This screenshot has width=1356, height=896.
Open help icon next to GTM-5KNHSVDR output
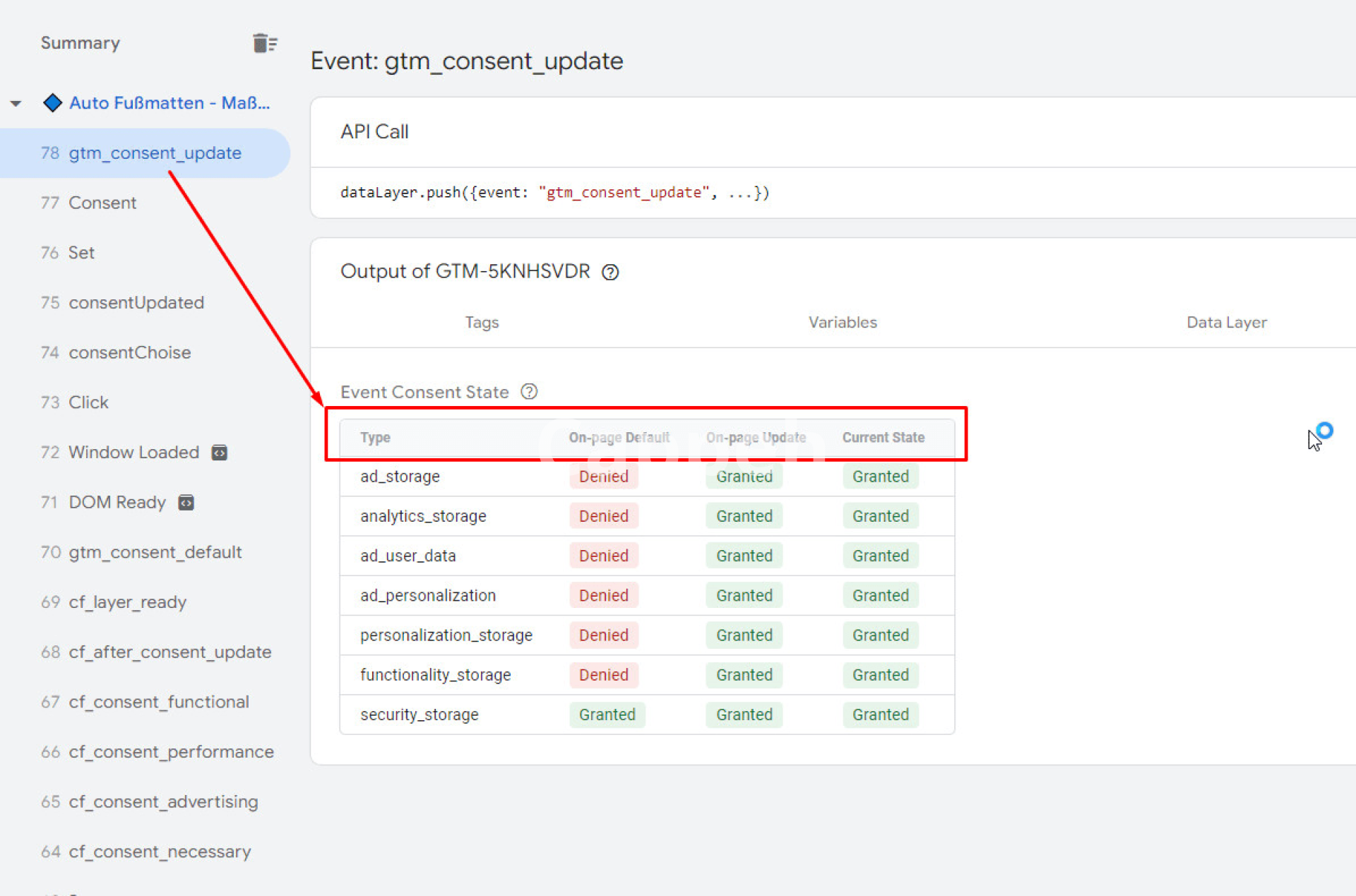[x=610, y=273]
